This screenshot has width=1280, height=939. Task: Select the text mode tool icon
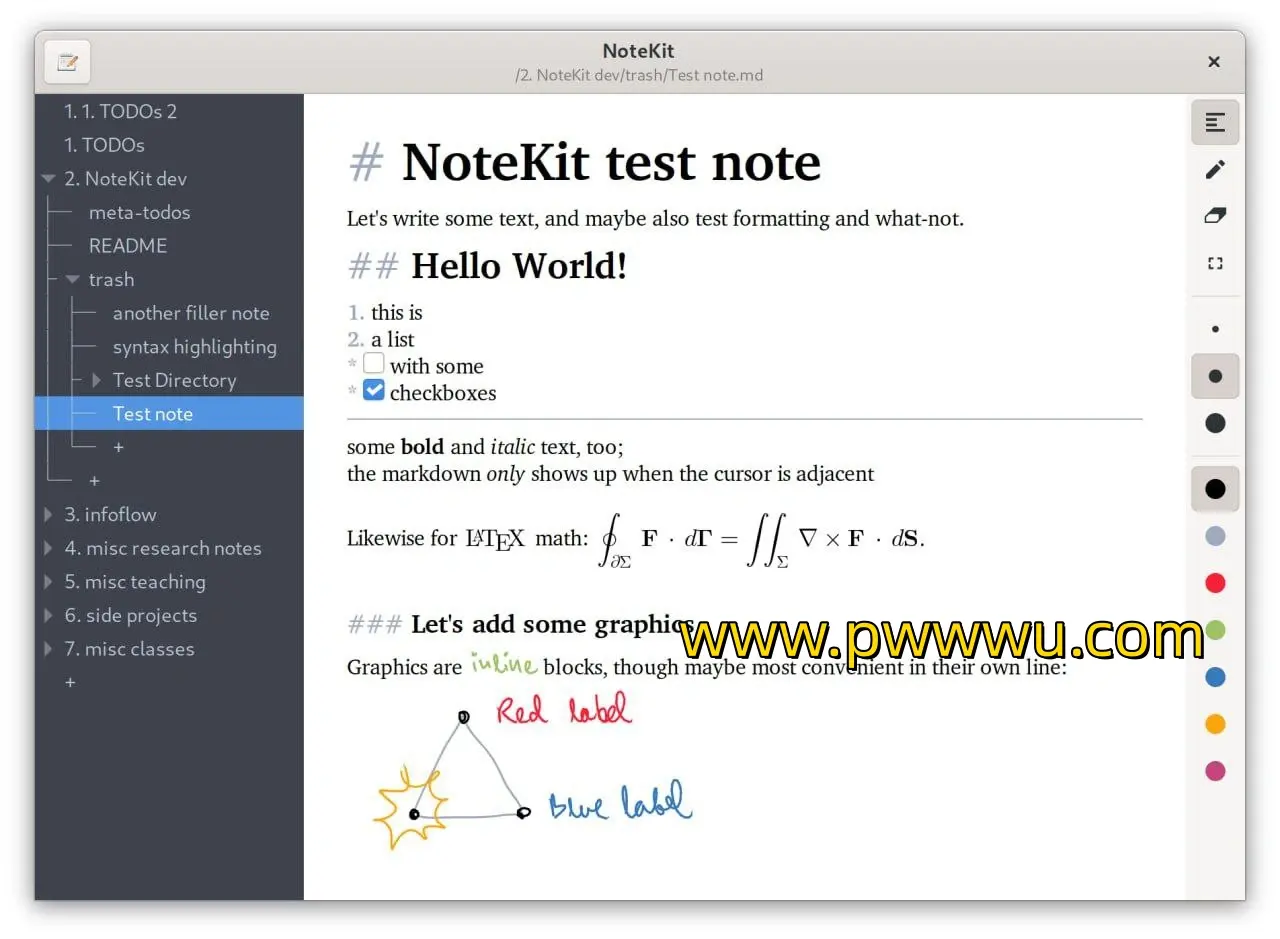[x=1215, y=122]
